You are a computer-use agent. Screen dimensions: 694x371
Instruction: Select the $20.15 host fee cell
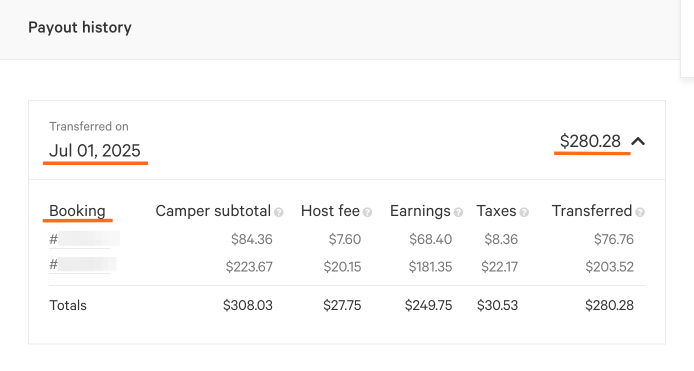[x=342, y=267]
